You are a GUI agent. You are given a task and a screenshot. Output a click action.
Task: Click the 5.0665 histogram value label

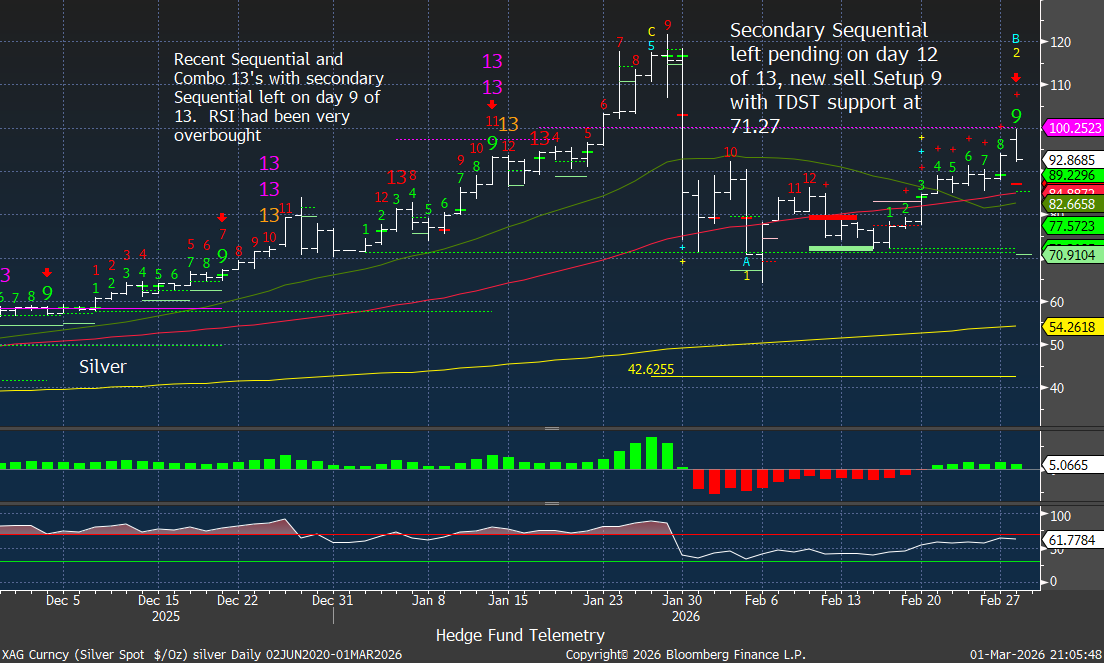pyautogui.click(x=1072, y=464)
